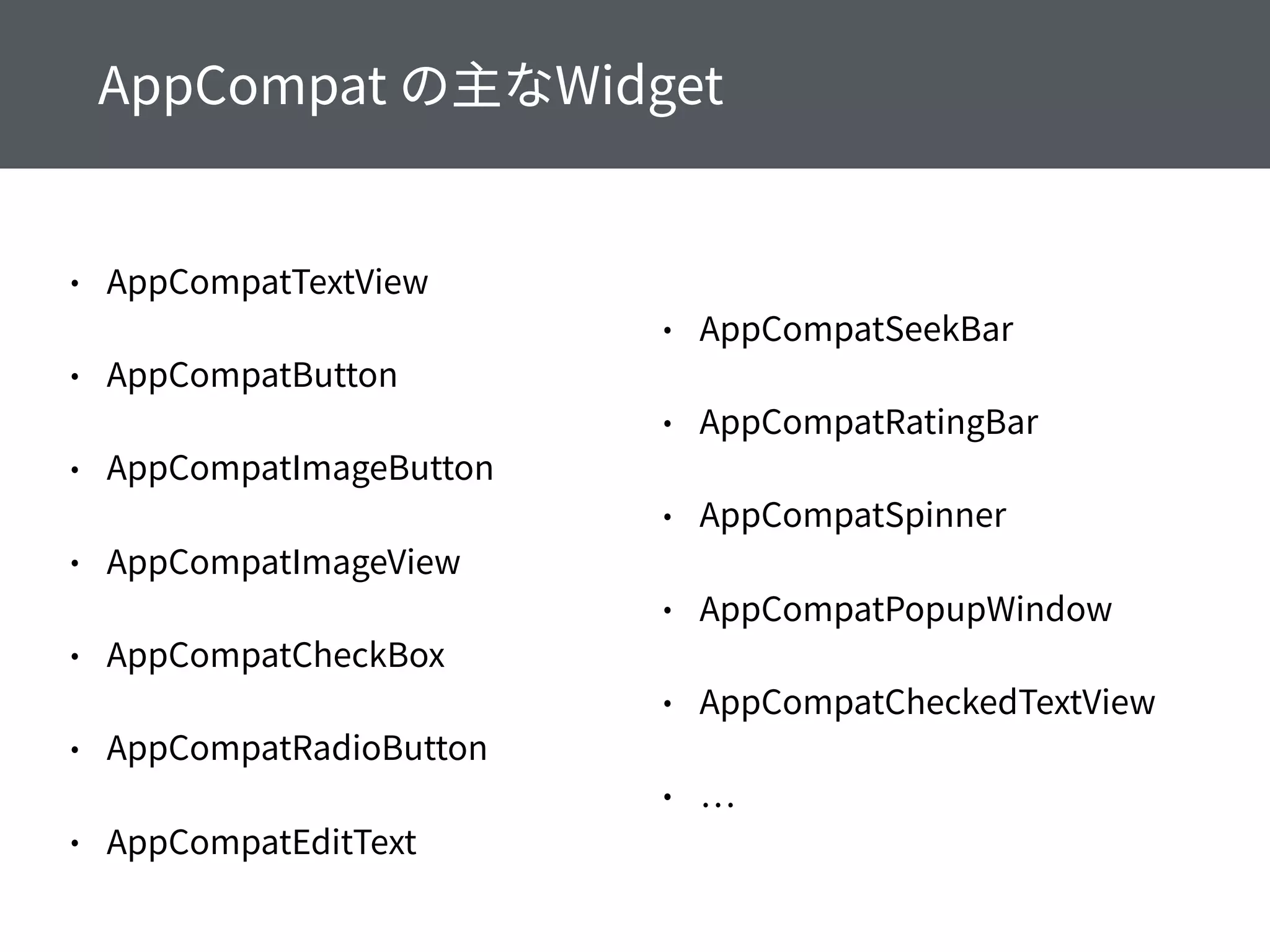Click the ellipsis at the list end

(x=717, y=800)
